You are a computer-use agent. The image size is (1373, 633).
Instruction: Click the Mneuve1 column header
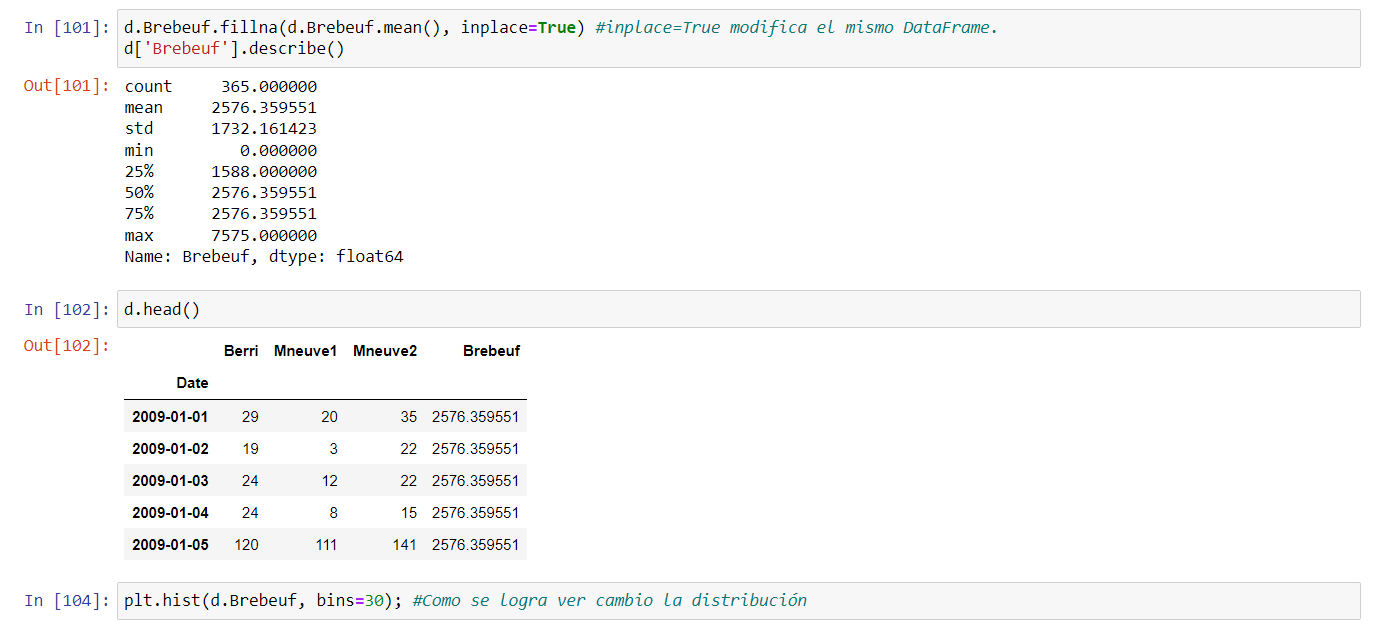click(305, 351)
